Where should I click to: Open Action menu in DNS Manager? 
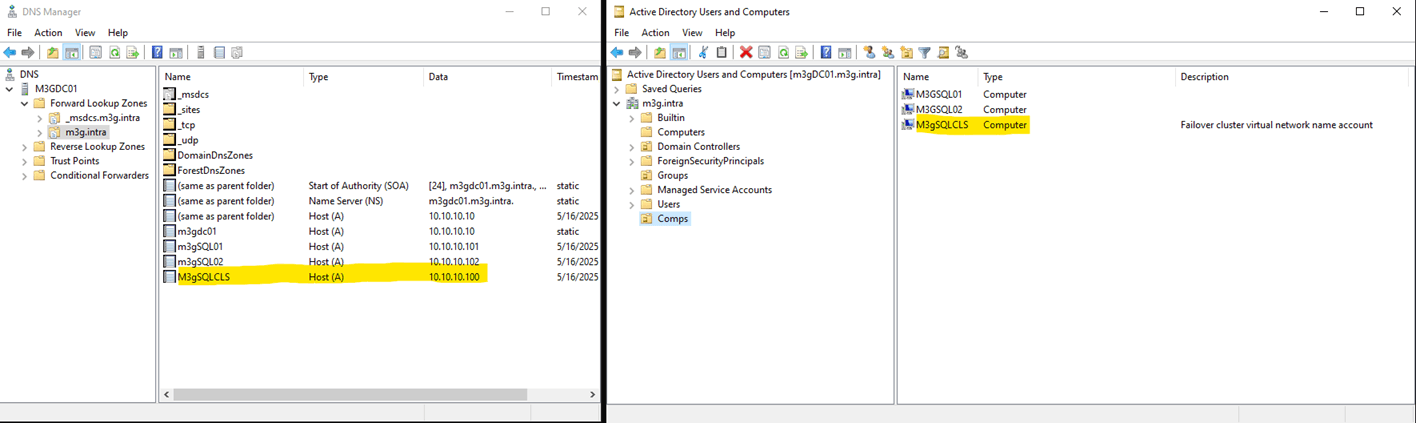point(48,33)
